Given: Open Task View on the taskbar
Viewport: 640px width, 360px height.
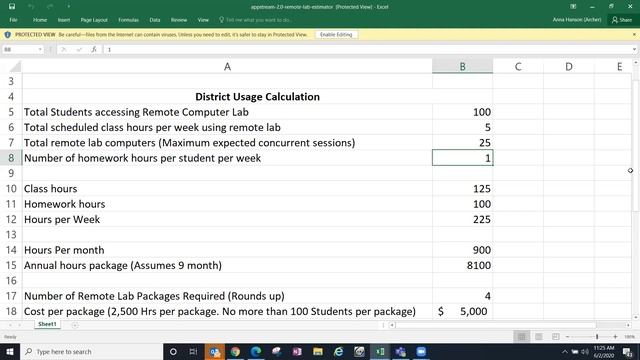Looking at the screenshot, I should tap(193, 351).
